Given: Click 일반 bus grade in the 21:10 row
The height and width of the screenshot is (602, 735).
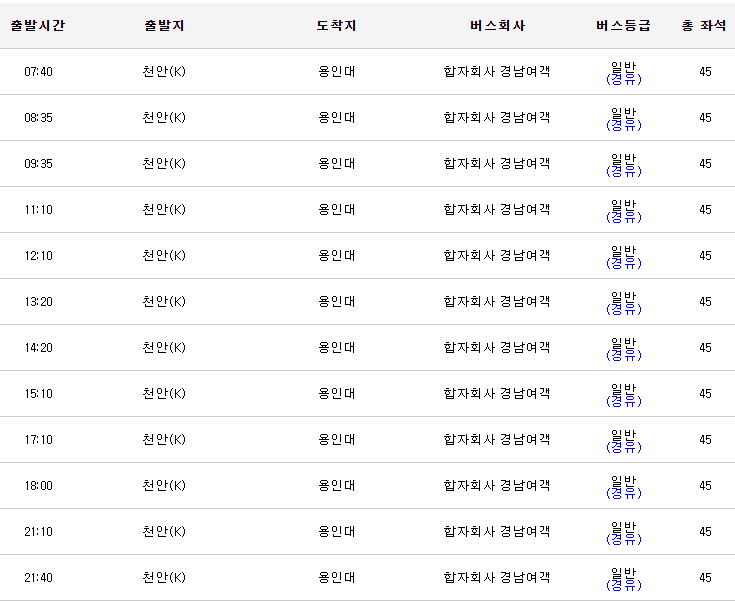Looking at the screenshot, I should coord(623,527).
